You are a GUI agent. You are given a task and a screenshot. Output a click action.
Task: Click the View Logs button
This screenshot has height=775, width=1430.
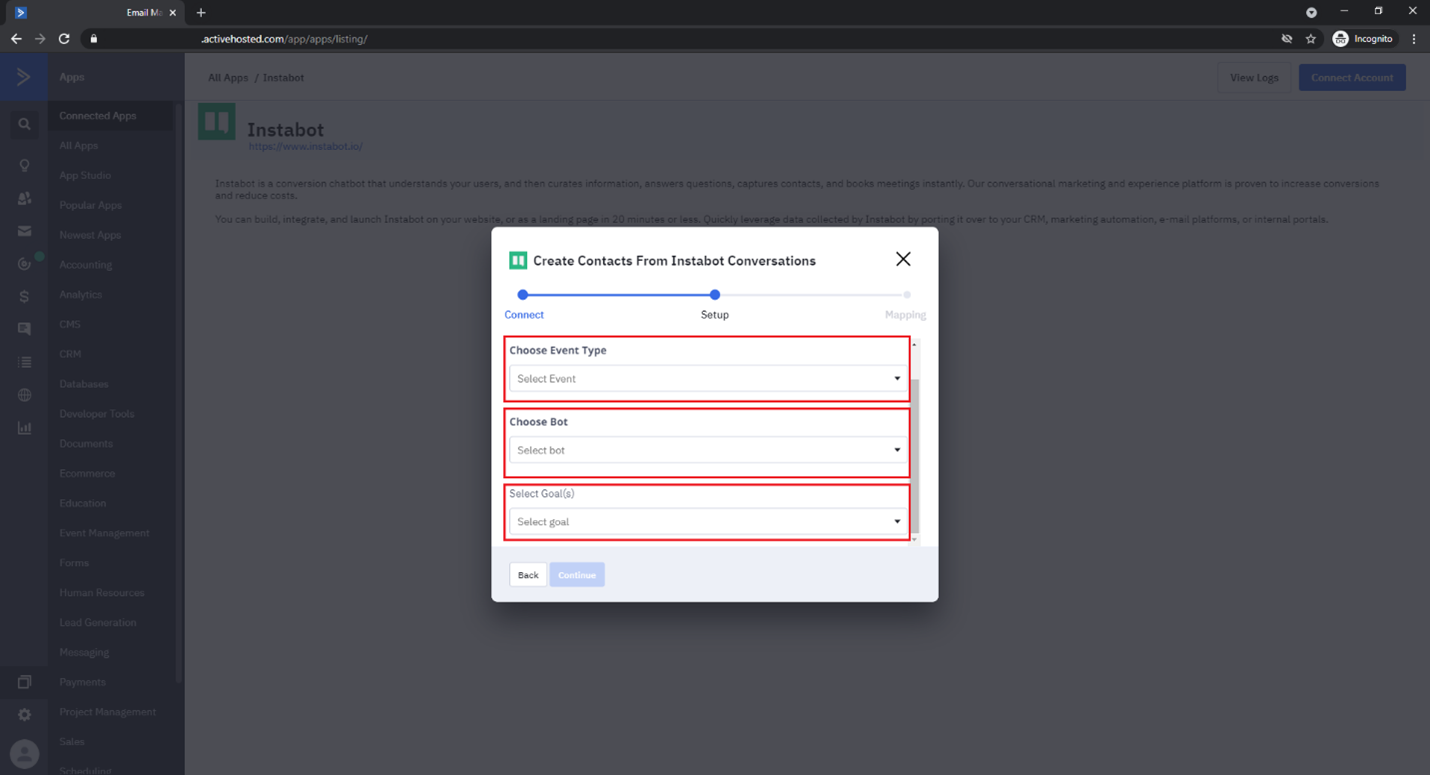1254,77
